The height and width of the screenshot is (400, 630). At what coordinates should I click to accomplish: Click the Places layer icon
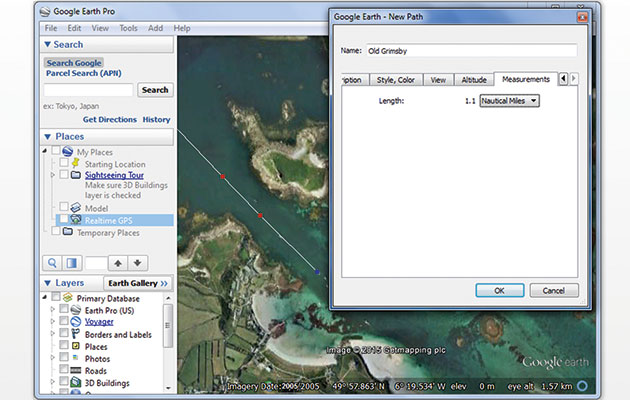[76, 345]
